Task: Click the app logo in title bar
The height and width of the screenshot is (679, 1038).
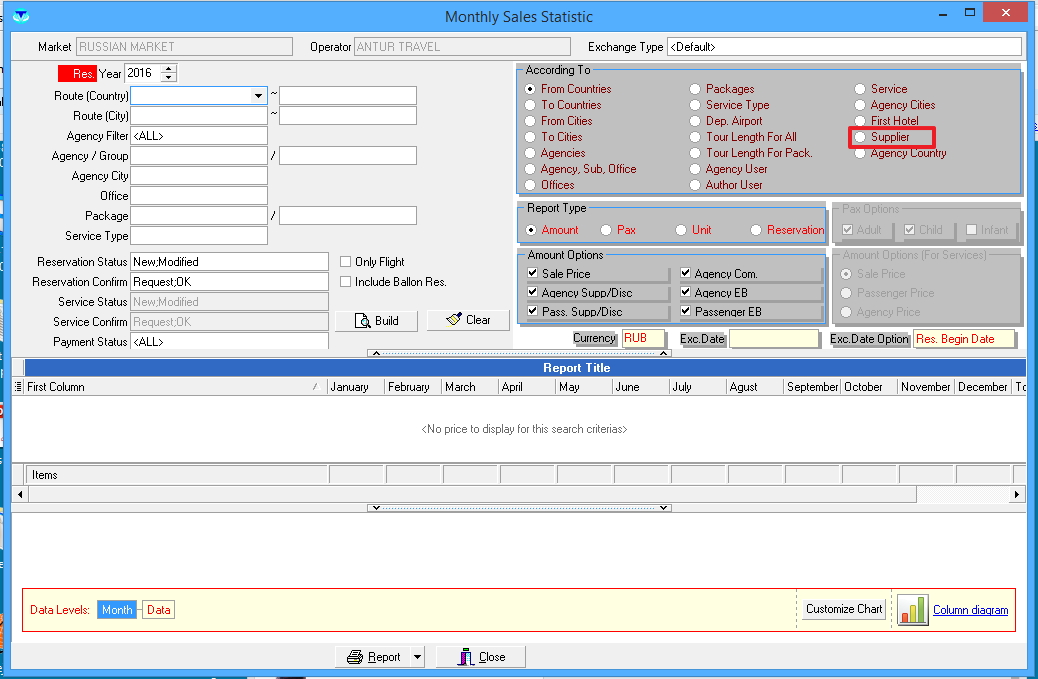Action: pos(20,16)
